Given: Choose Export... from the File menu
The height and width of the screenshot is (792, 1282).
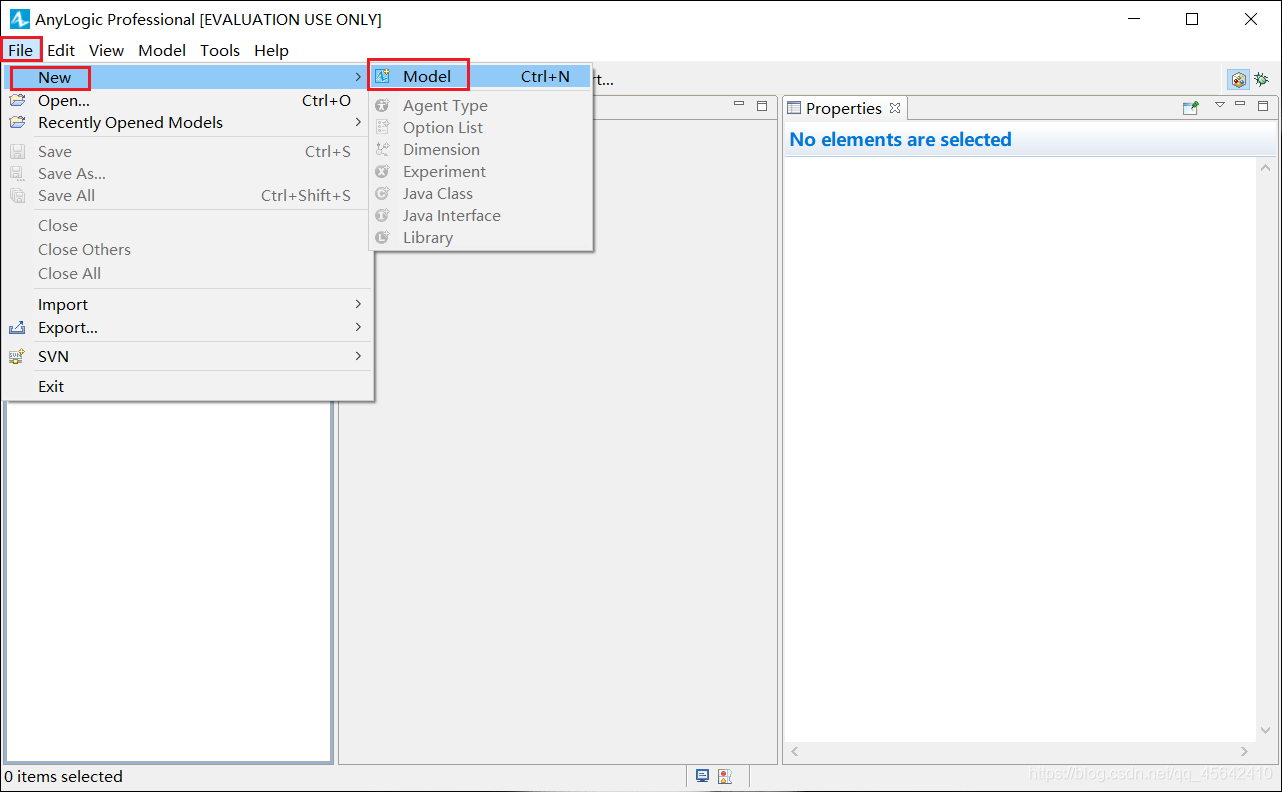Looking at the screenshot, I should [x=188, y=327].
